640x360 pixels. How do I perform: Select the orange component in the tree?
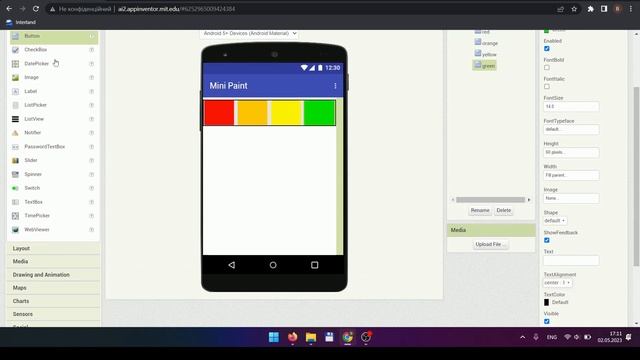point(486,43)
